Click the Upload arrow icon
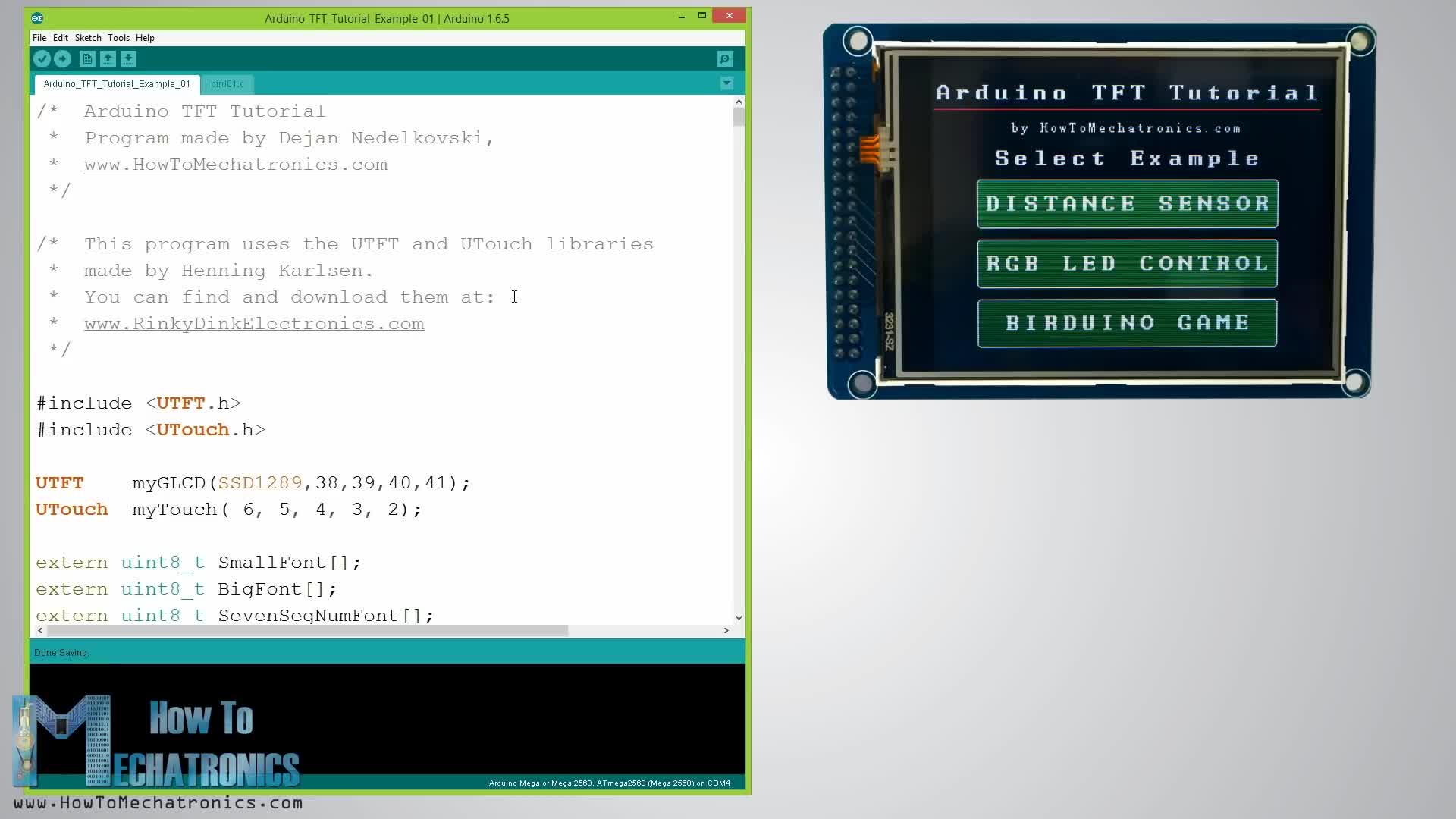This screenshot has height=819, width=1456. 62,58
